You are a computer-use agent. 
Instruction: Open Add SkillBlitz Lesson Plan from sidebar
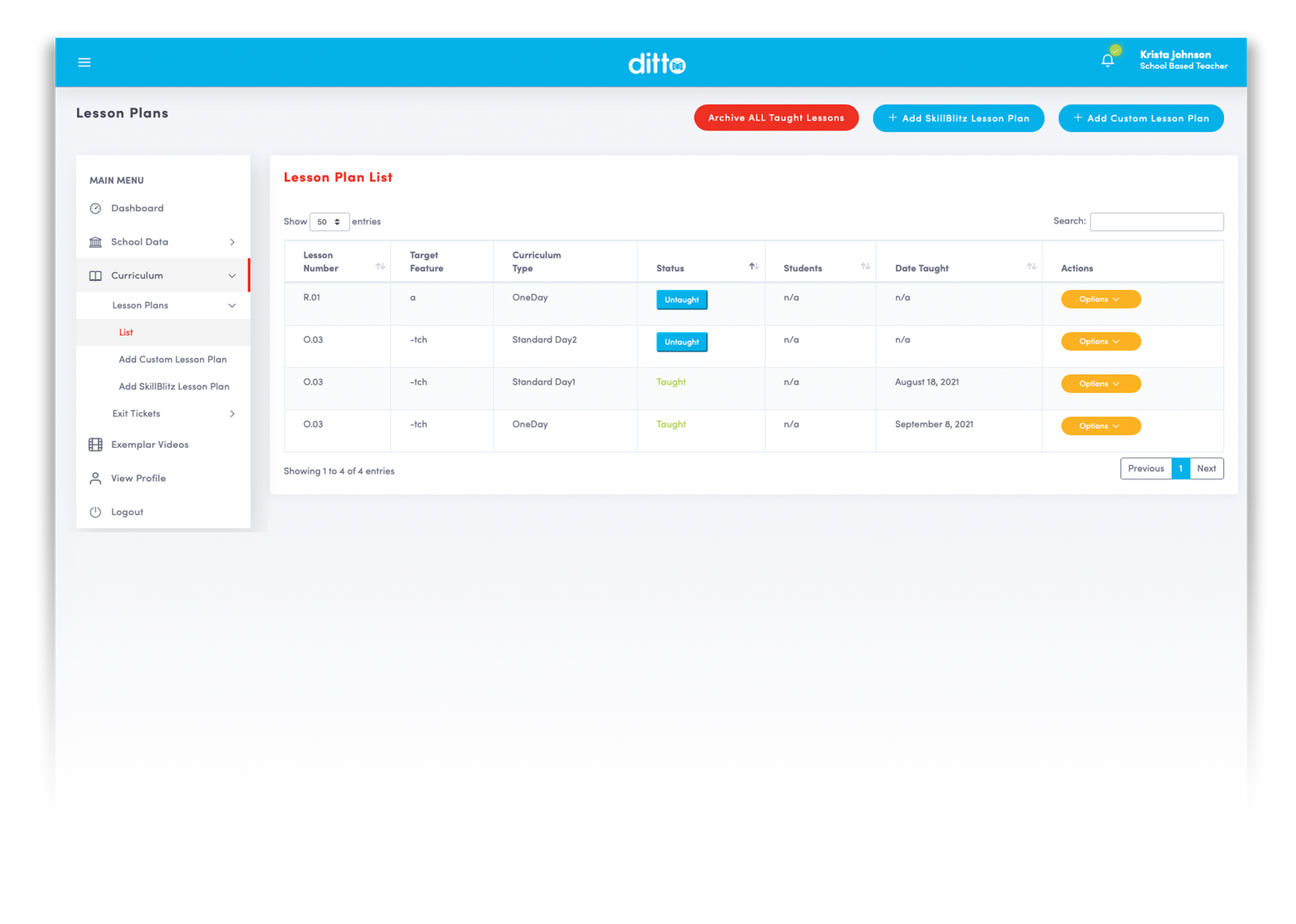[173, 386]
